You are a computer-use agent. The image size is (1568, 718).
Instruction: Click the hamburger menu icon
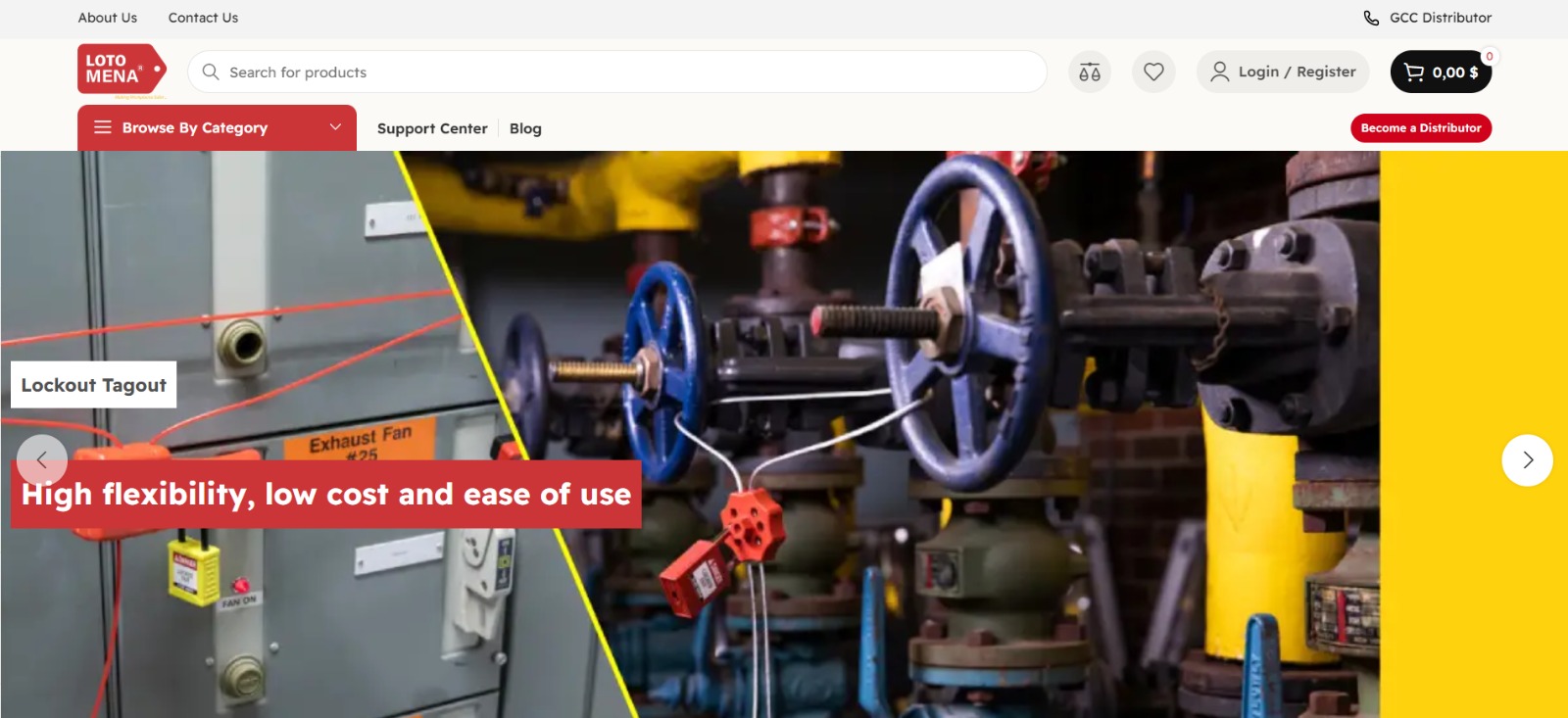pos(103,127)
